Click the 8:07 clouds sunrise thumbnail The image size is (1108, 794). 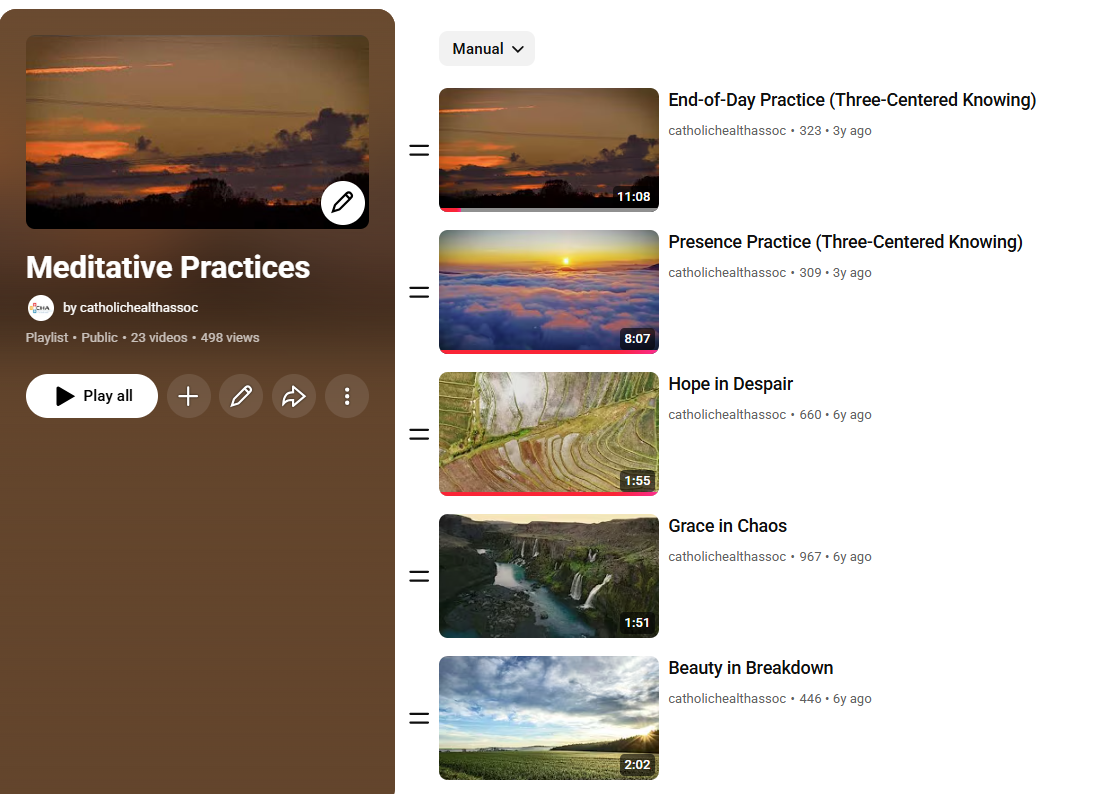(549, 292)
